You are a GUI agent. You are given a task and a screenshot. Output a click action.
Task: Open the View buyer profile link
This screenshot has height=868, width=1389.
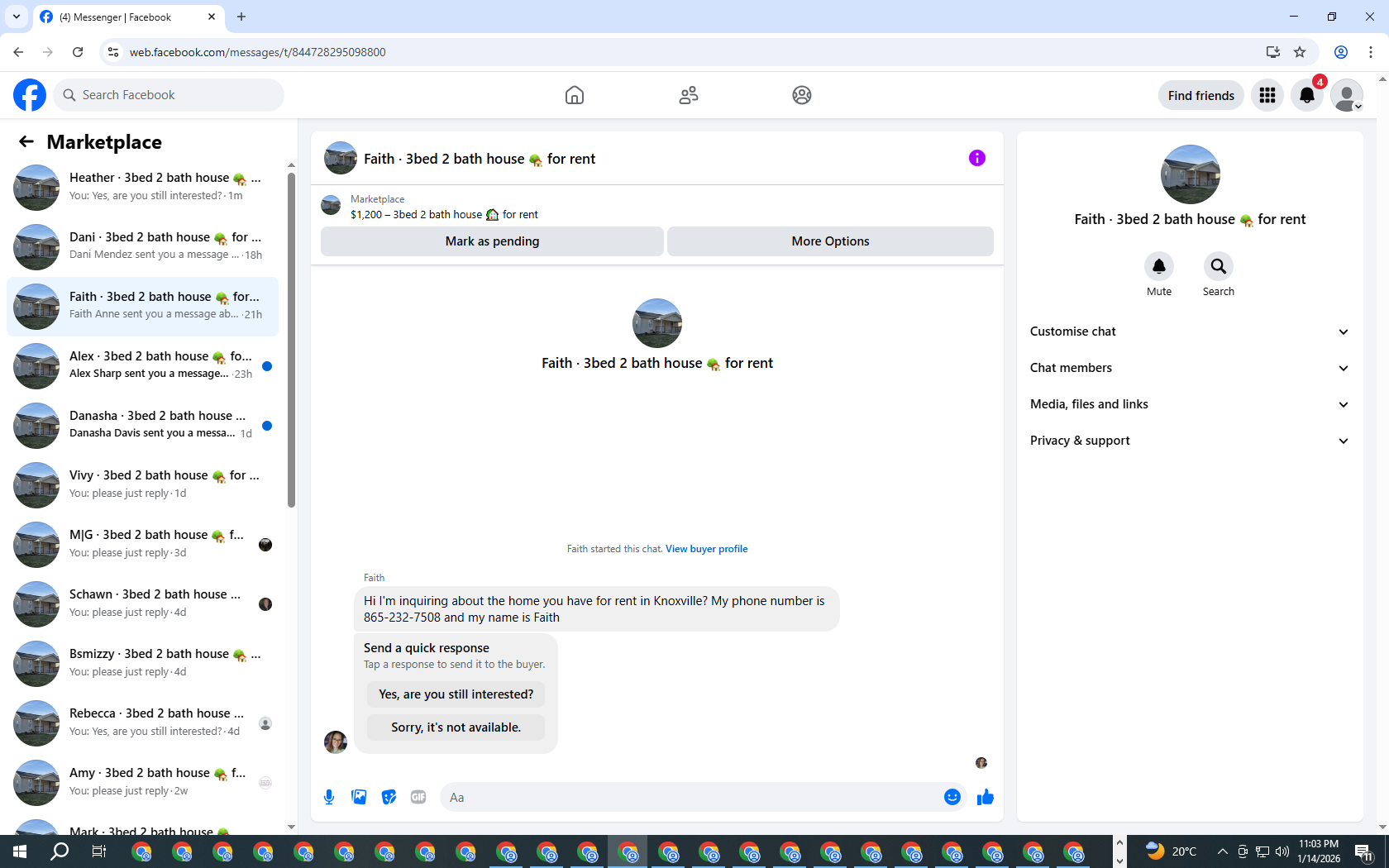(x=706, y=549)
